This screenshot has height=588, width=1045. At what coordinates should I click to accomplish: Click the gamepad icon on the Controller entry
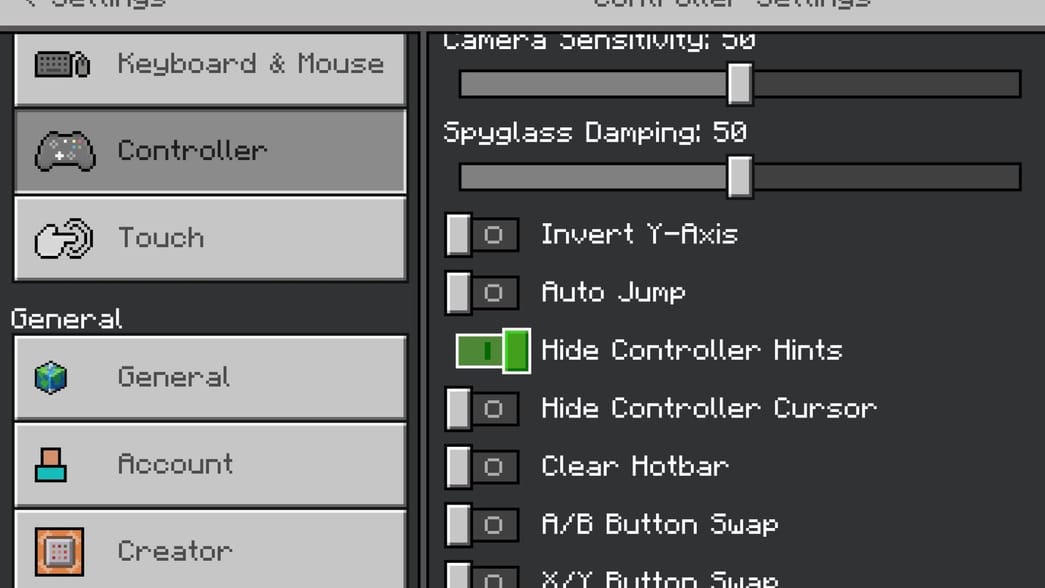pos(63,151)
